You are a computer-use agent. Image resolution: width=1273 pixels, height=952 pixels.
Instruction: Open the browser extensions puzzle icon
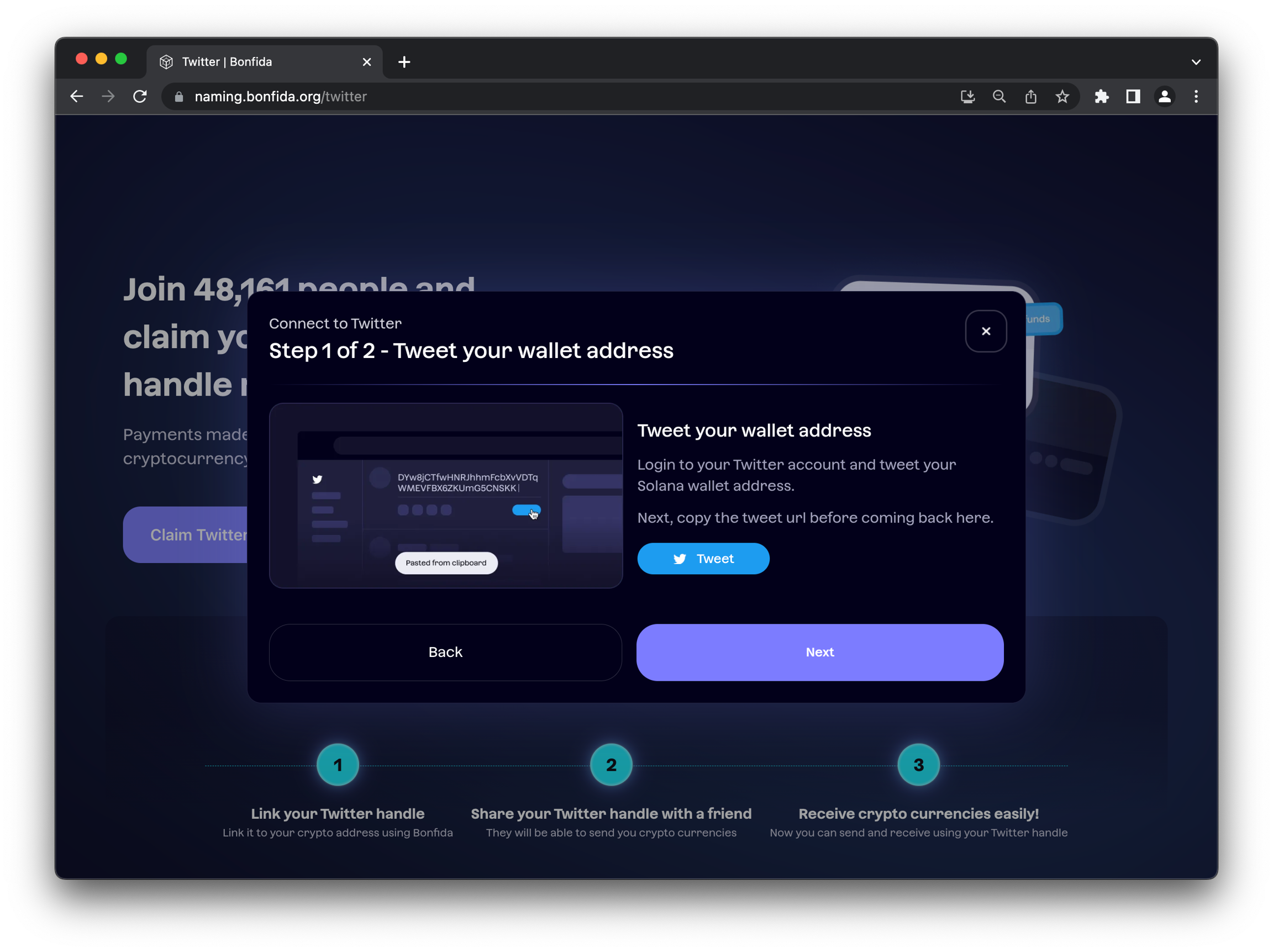click(x=1101, y=96)
